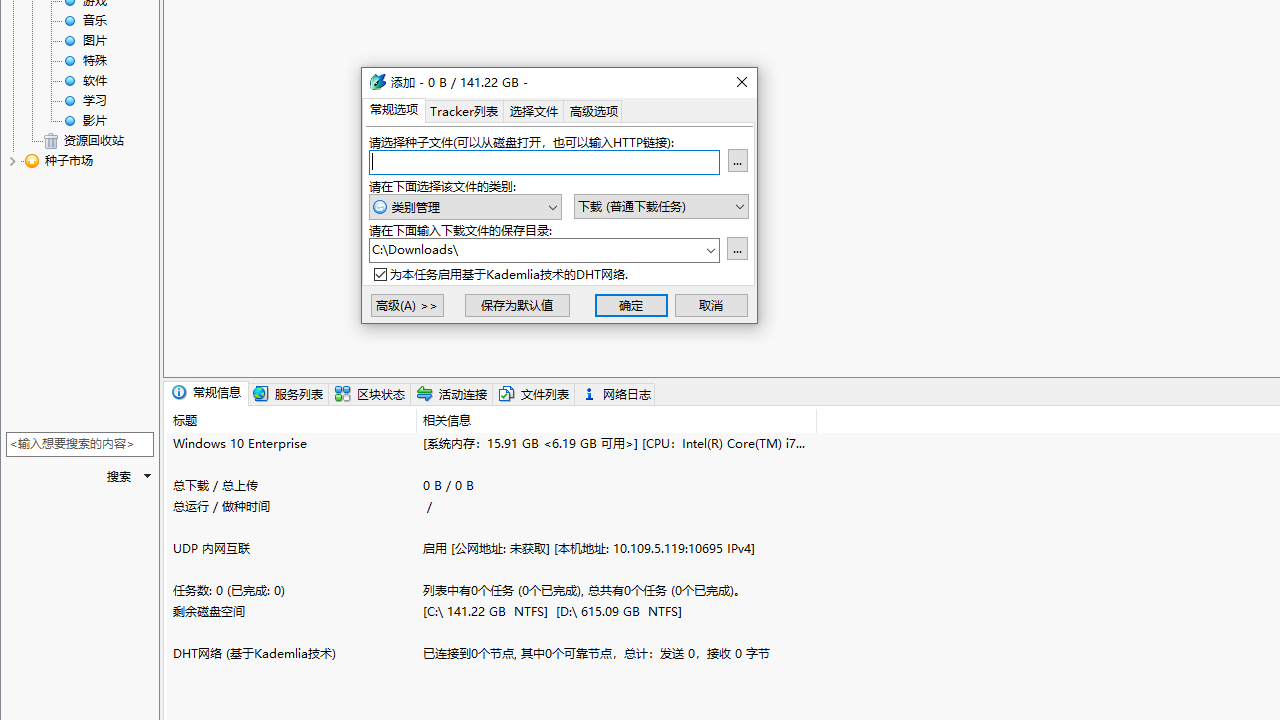The image size is (1280, 720).
Task: Select the 影片 category
Action: tap(94, 120)
